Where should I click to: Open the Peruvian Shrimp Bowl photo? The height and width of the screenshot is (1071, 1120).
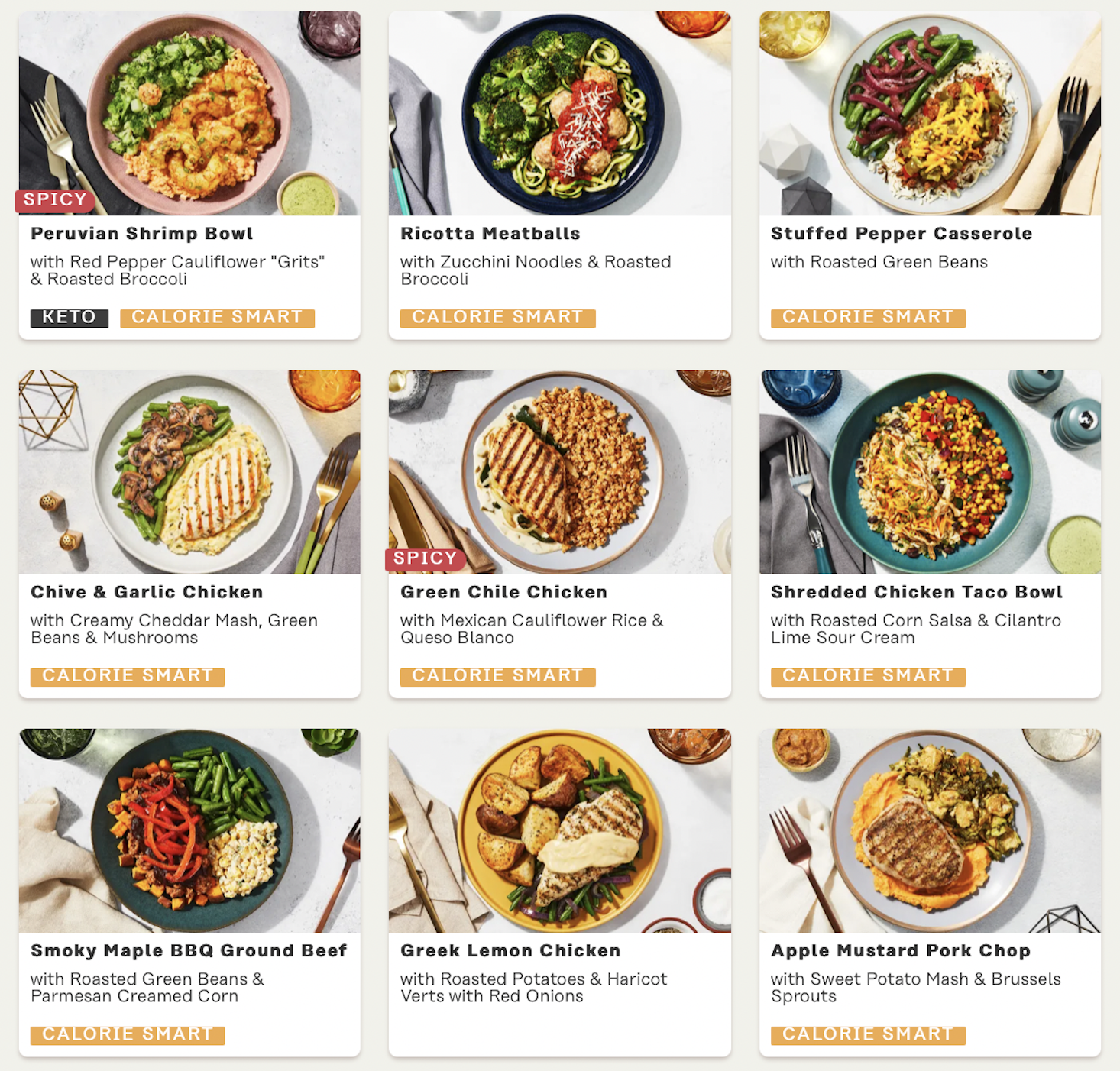click(x=189, y=113)
